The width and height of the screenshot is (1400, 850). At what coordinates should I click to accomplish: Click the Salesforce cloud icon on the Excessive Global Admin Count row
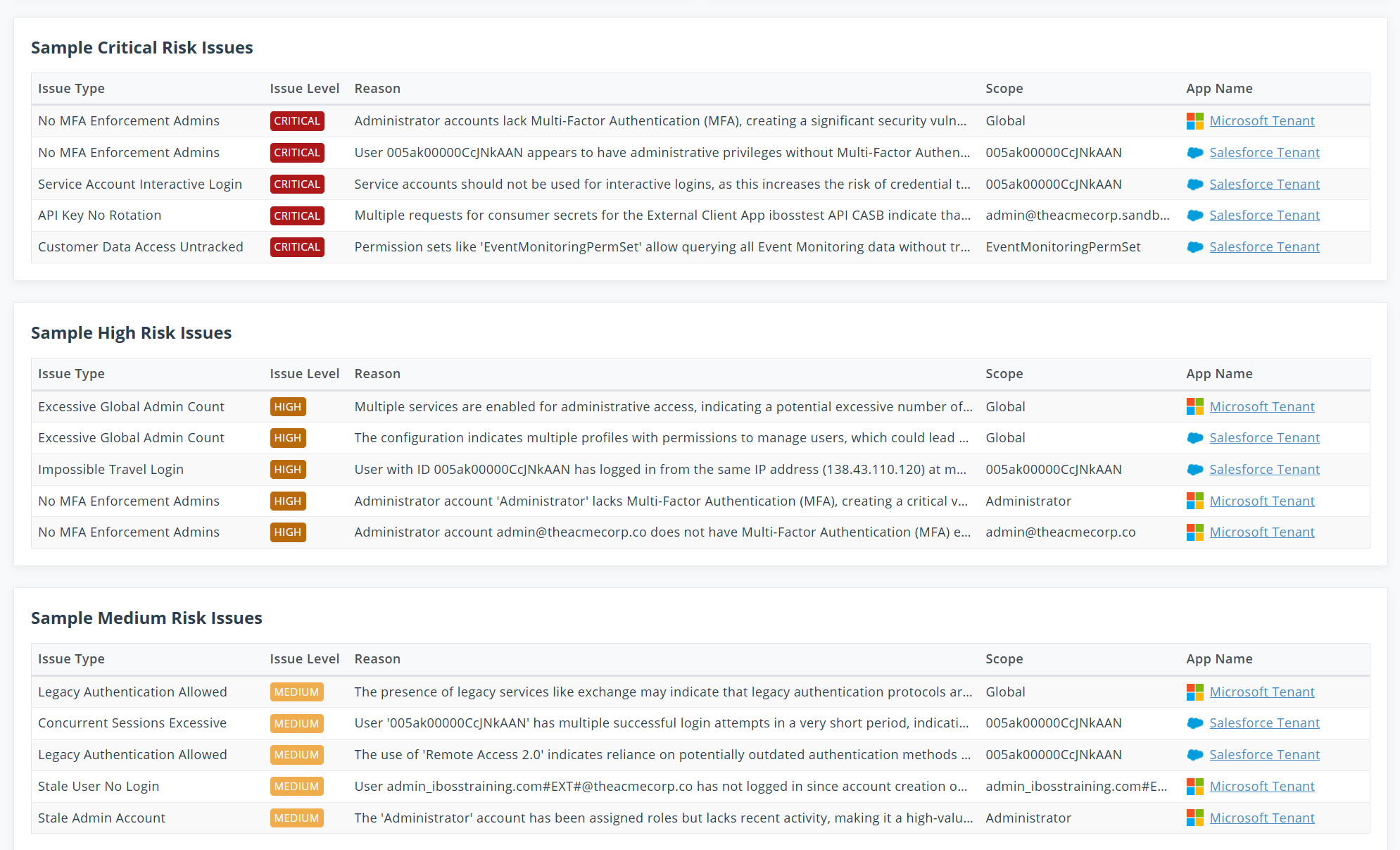point(1194,437)
